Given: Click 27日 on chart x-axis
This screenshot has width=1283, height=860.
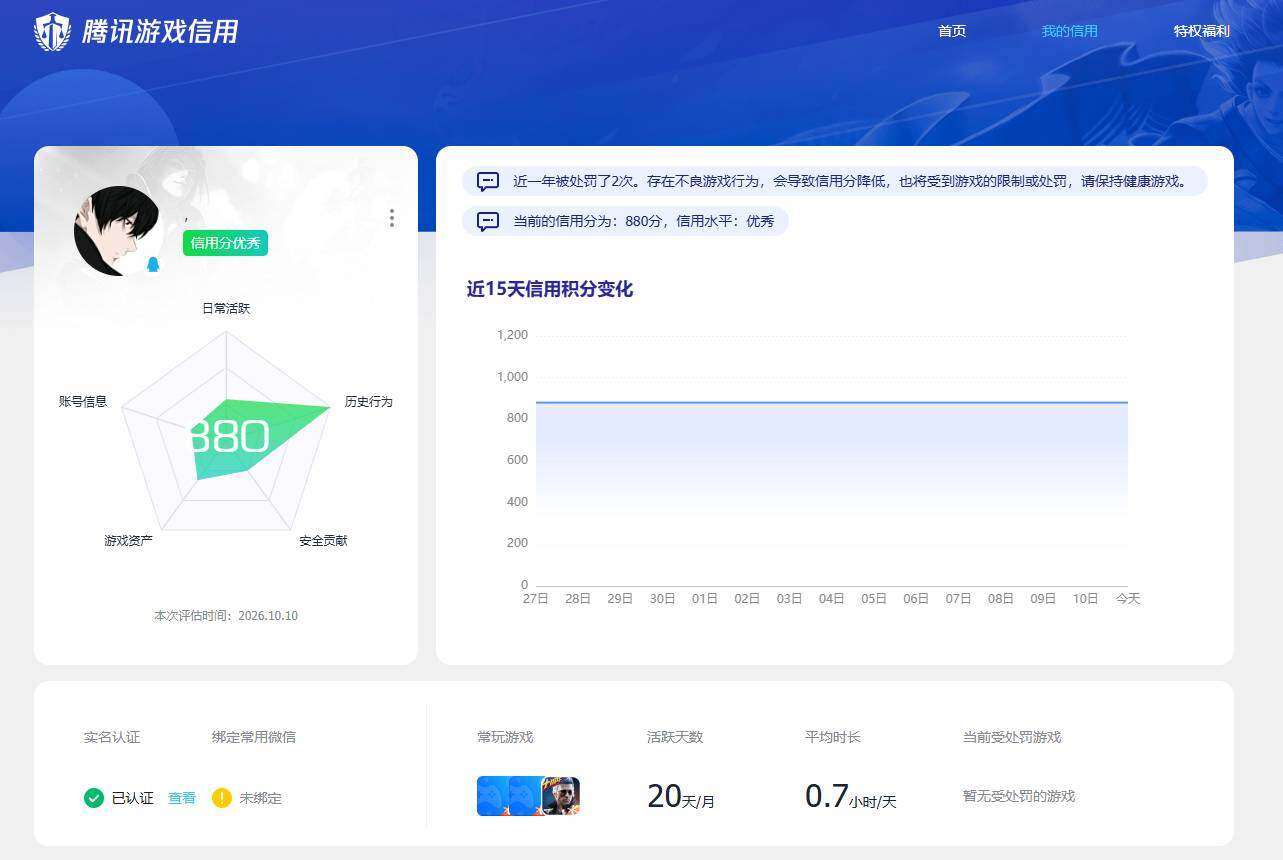Looking at the screenshot, I should click(x=536, y=598).
